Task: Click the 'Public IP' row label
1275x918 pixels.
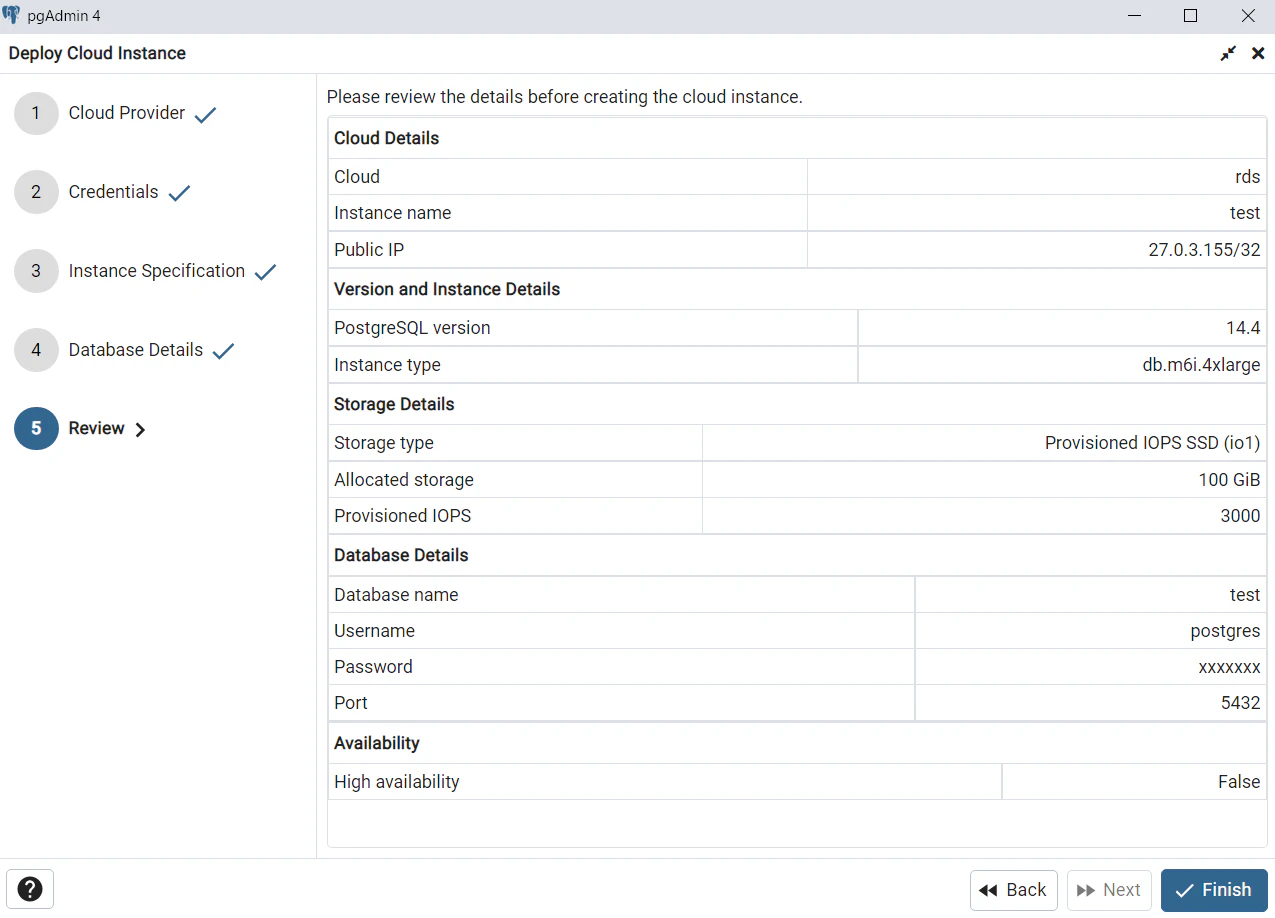Action: (369, 250)
